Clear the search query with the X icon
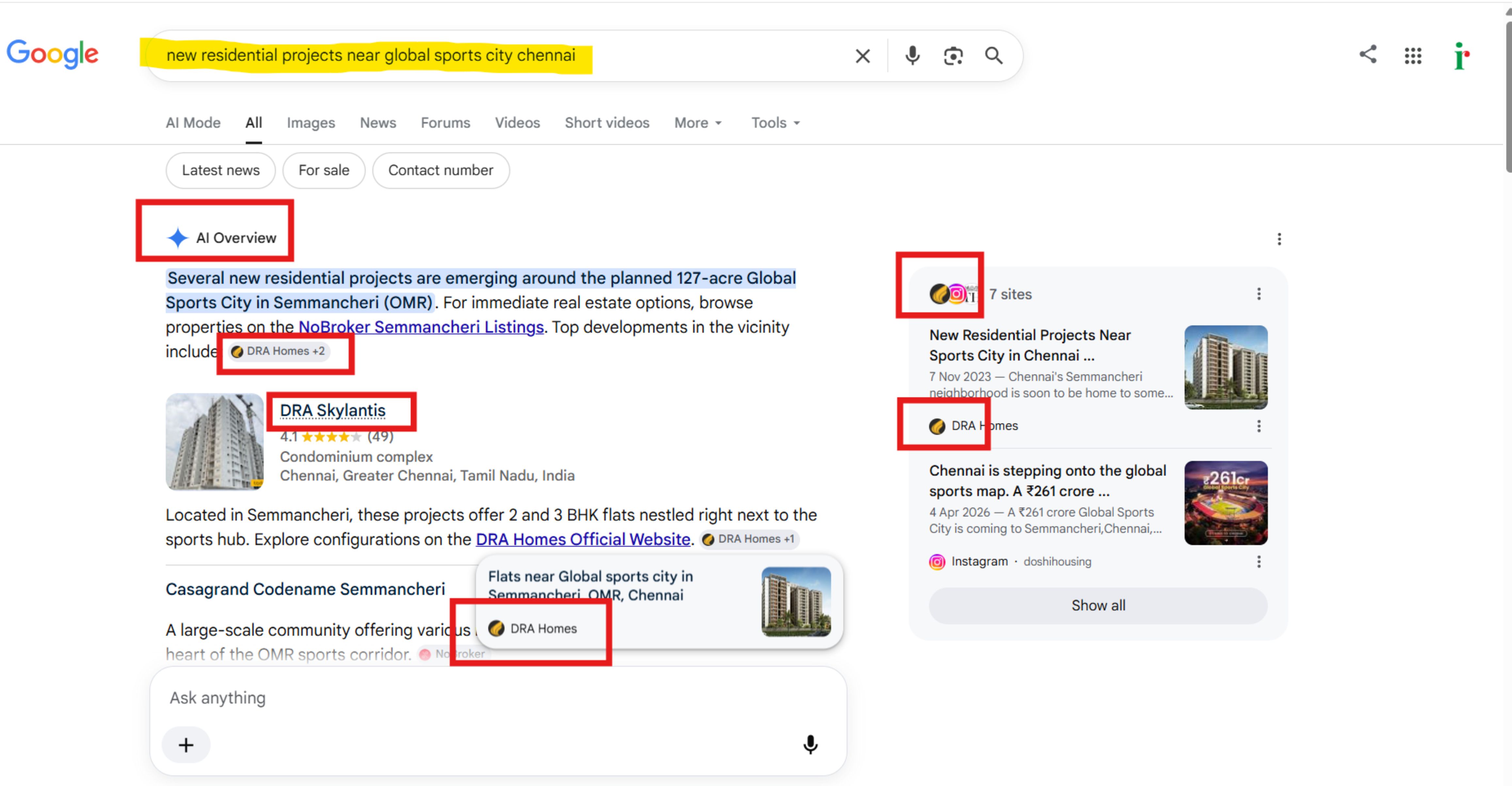The image size is (1512, 786). pyautogui.click(x=862, y=56)
